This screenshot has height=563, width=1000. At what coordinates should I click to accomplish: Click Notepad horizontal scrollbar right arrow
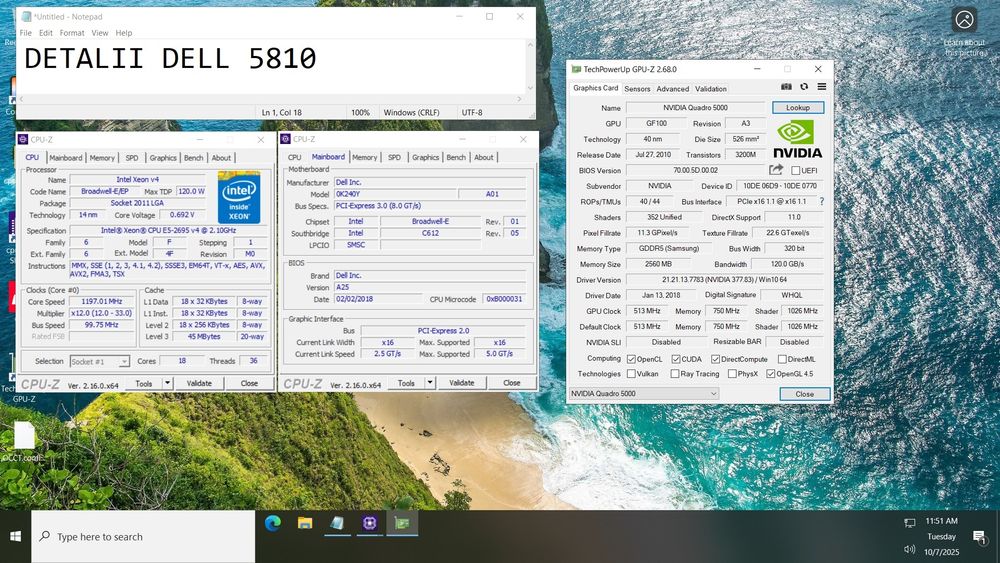click(519, 99)
